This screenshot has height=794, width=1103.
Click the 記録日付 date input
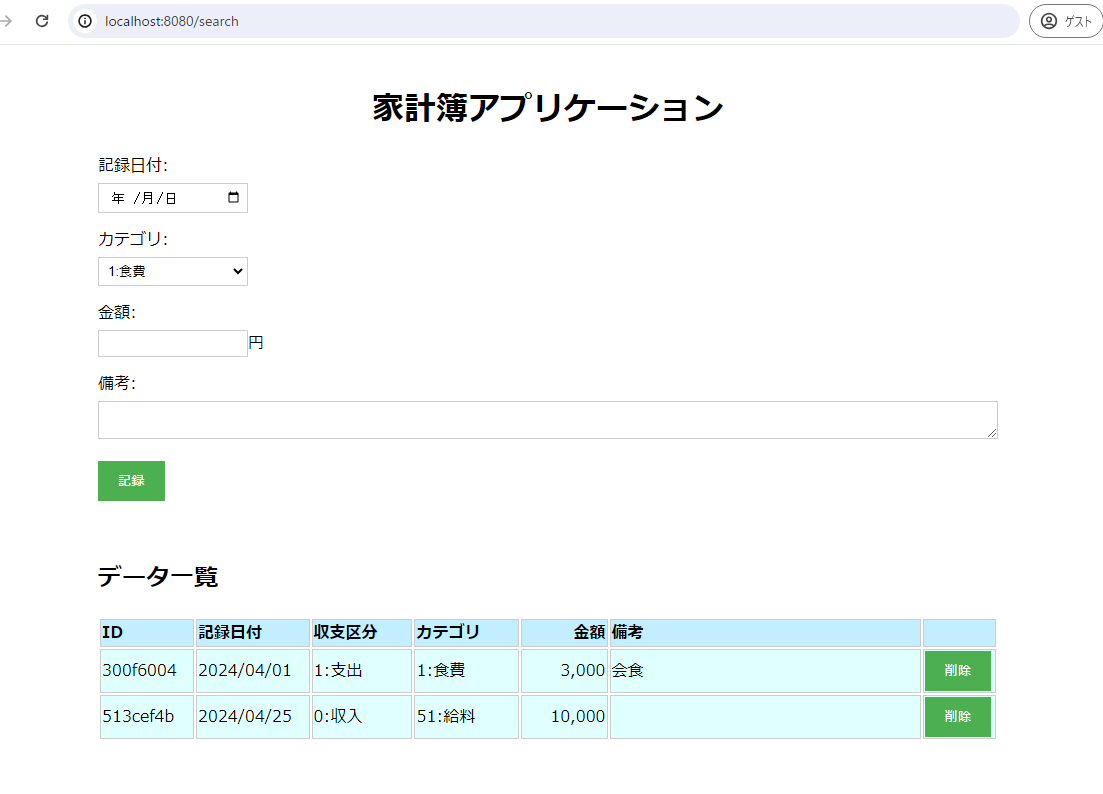pyautogui.click(x=160, y=197)
